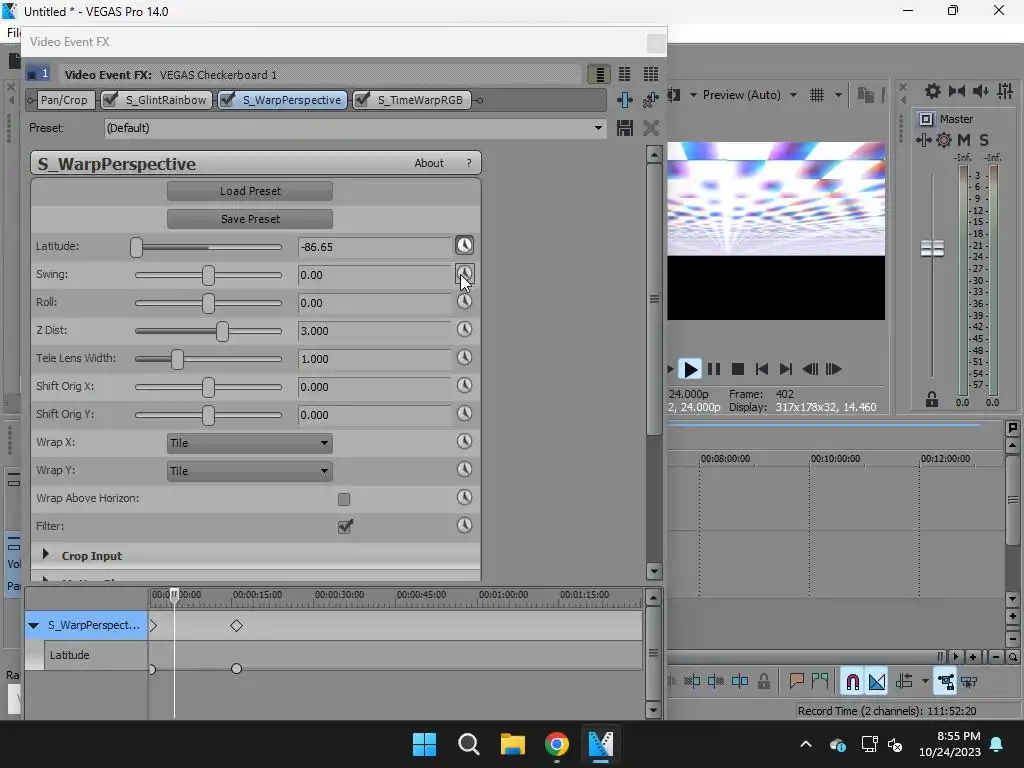Click the Tele Lens Width slider handle
Screen dimensions: 1024x768
point(177,359)
